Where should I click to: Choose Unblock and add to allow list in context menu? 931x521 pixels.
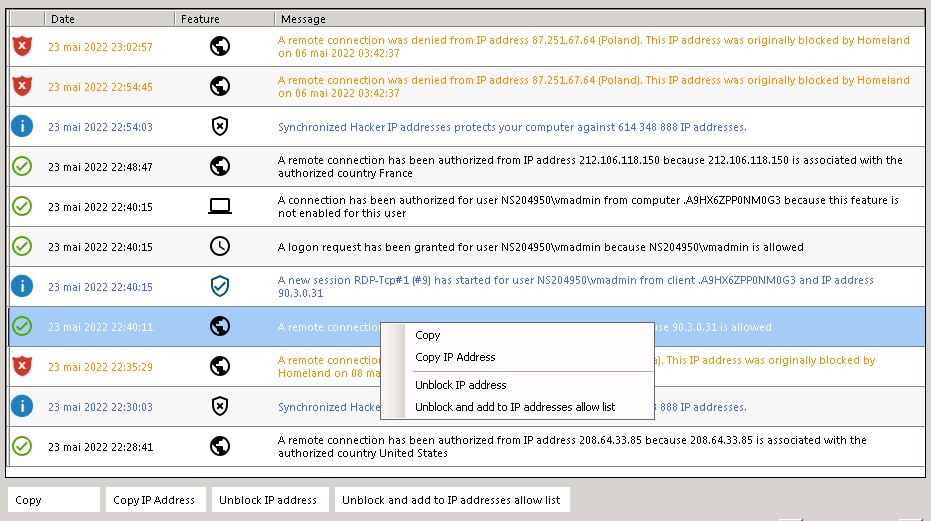pos(515,407)
